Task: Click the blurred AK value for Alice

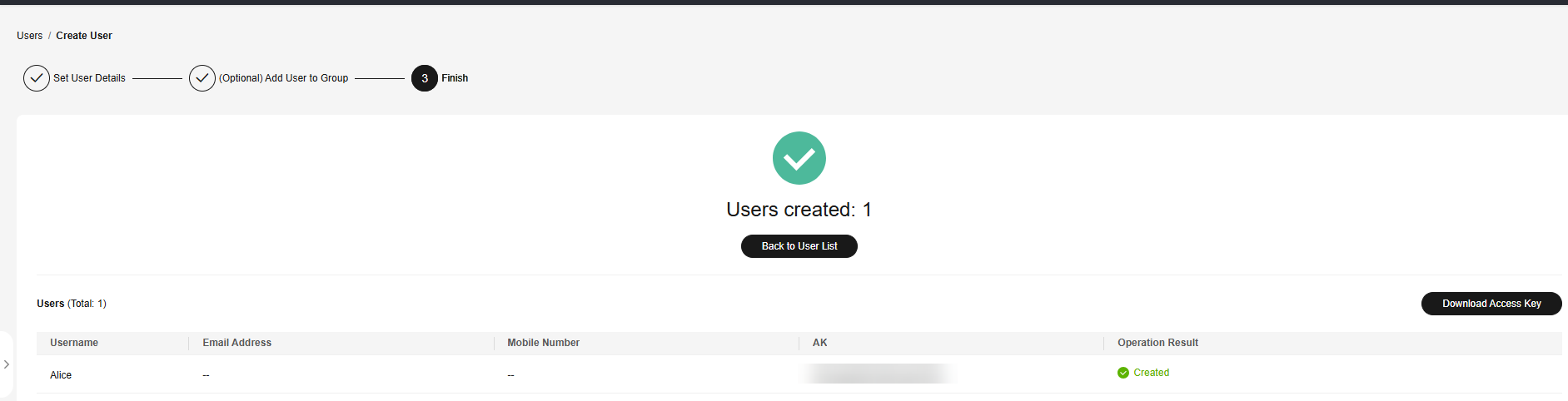Action: (879, 374)
